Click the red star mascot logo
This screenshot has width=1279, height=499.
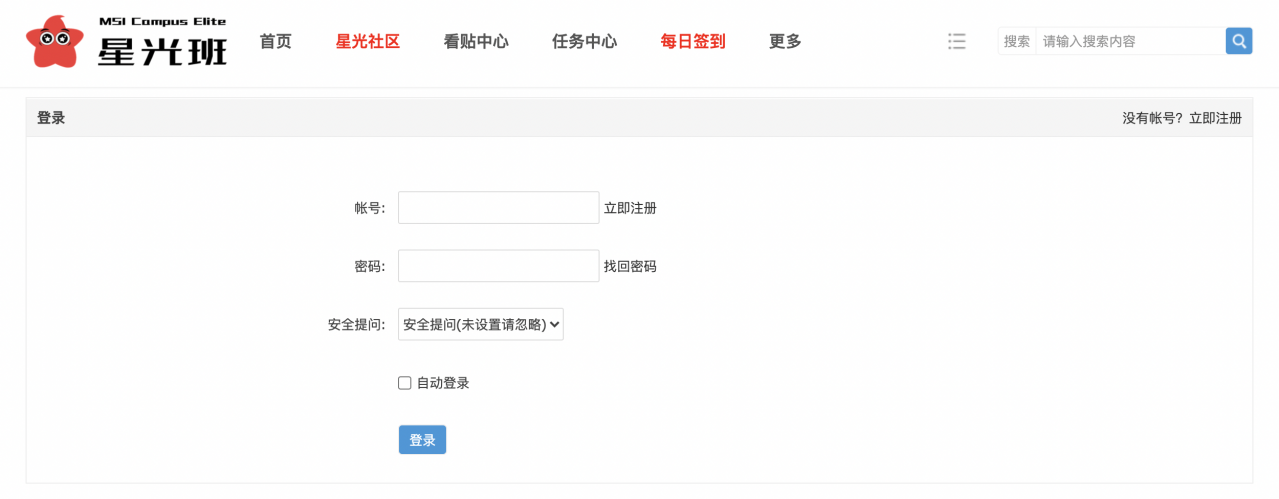tap(54, 42)
